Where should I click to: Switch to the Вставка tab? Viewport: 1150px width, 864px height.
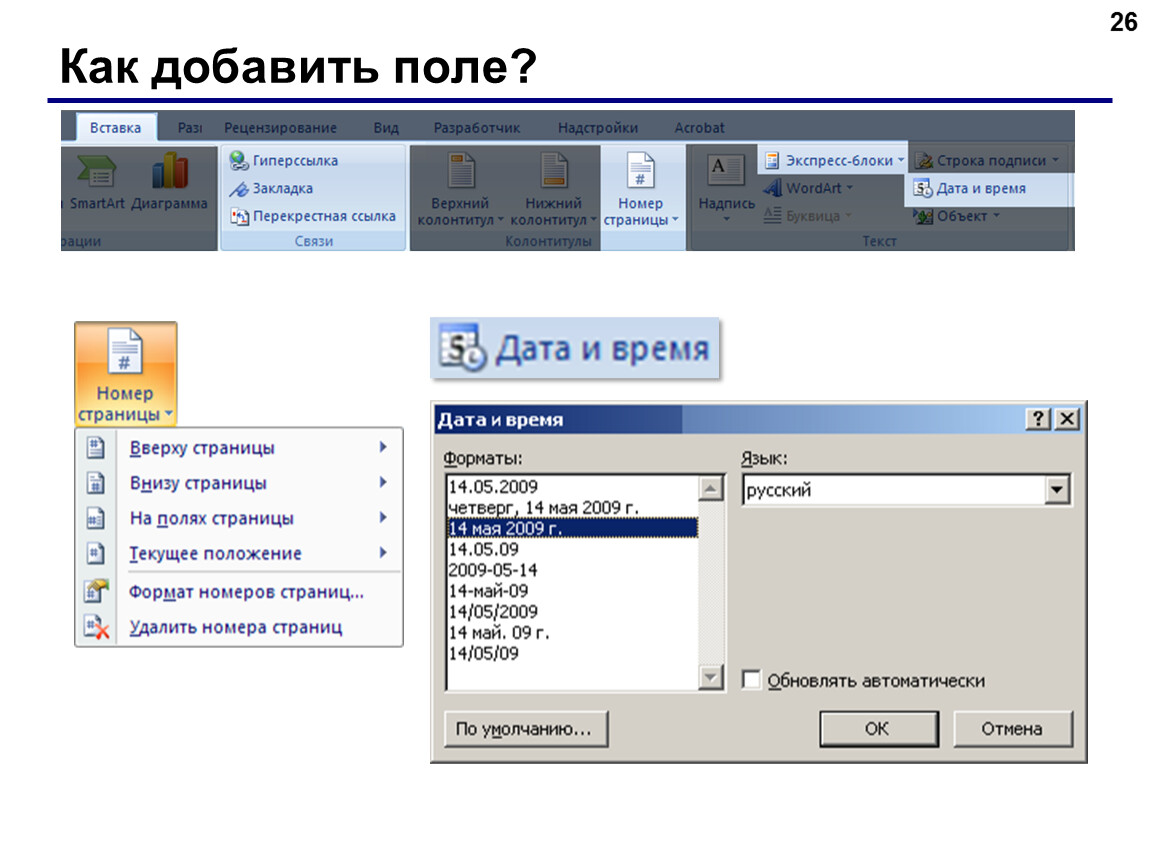[x=116, y=128]
